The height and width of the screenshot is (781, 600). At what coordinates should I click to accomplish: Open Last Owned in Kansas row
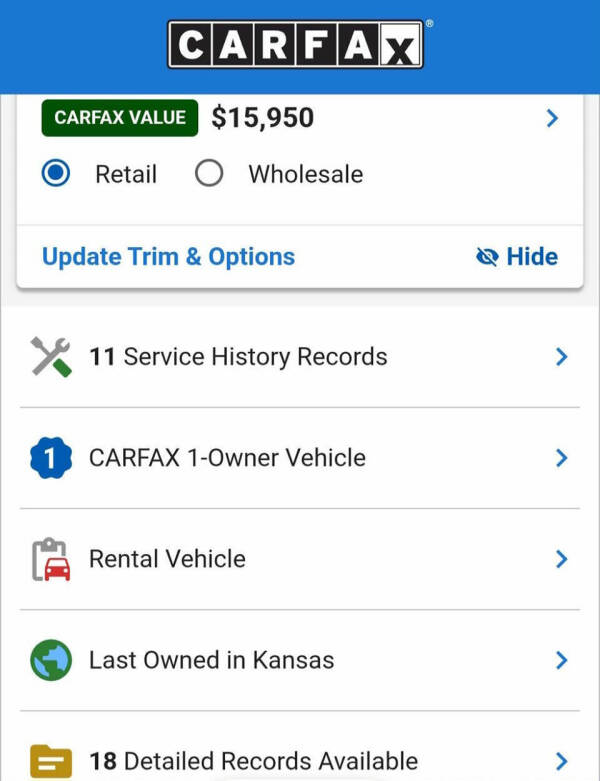tap(300, 660)
